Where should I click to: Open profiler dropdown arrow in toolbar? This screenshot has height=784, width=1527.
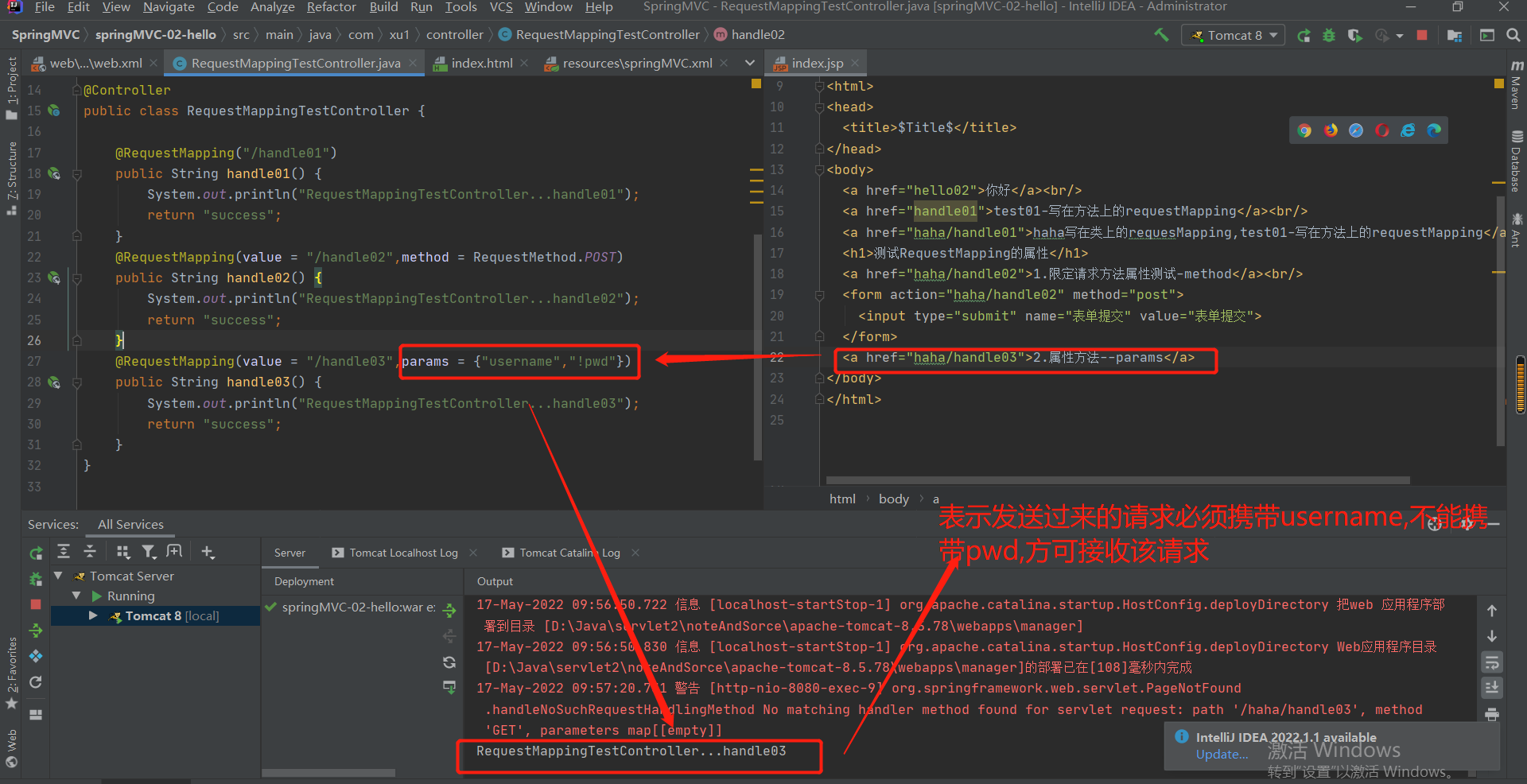click(1400, 35)
